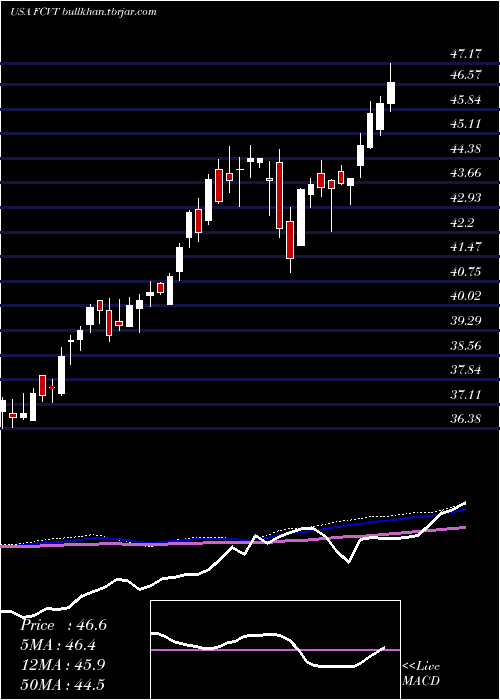The width and height of the screenshot is (500, 700).
Task: Click the '<<Live MACD' label
Action: [421, 674]
